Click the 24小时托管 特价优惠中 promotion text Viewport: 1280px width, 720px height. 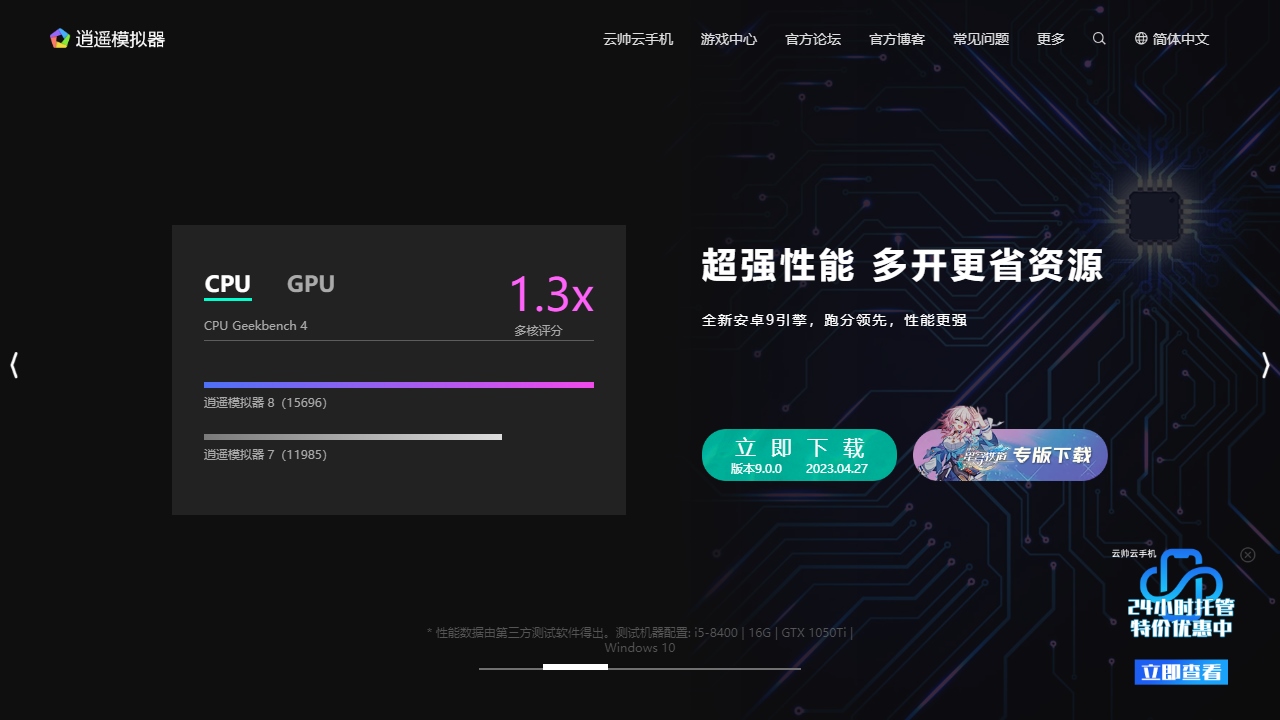1181,618
